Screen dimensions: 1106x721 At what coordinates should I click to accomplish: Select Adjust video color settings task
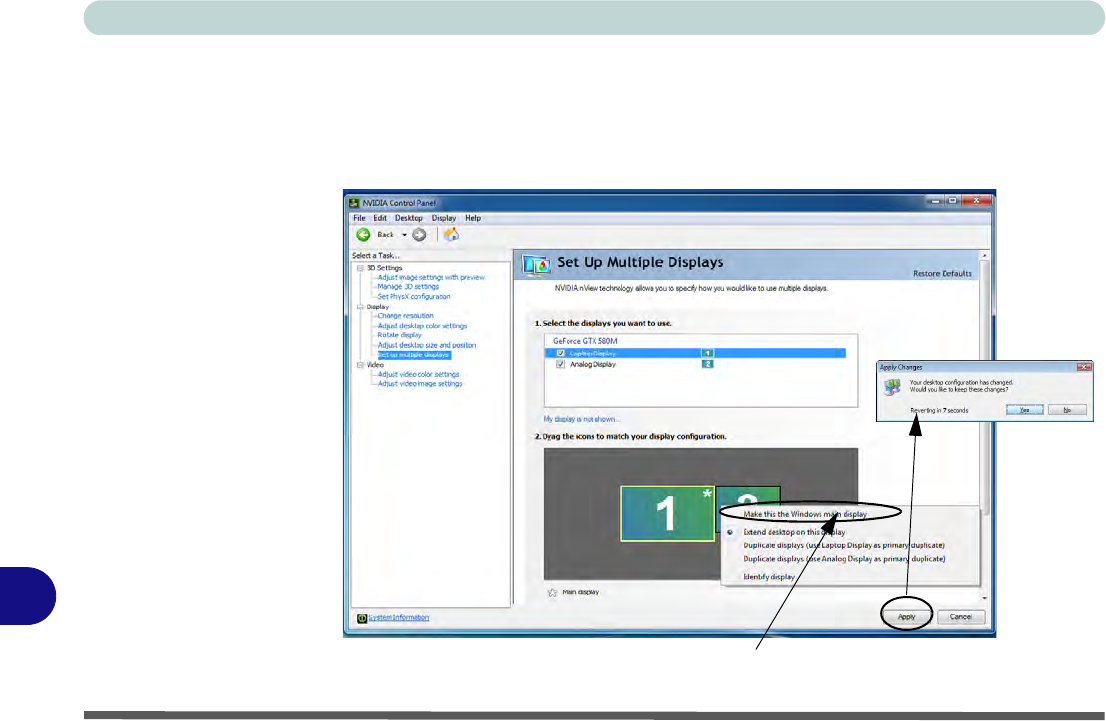[418, 375]
